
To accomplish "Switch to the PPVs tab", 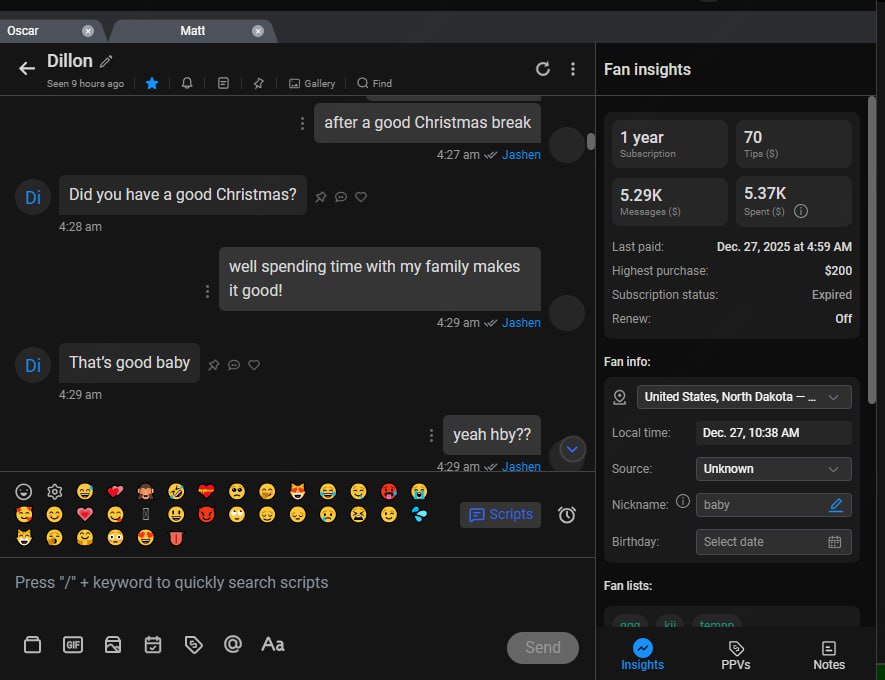I will coord(735,655).
